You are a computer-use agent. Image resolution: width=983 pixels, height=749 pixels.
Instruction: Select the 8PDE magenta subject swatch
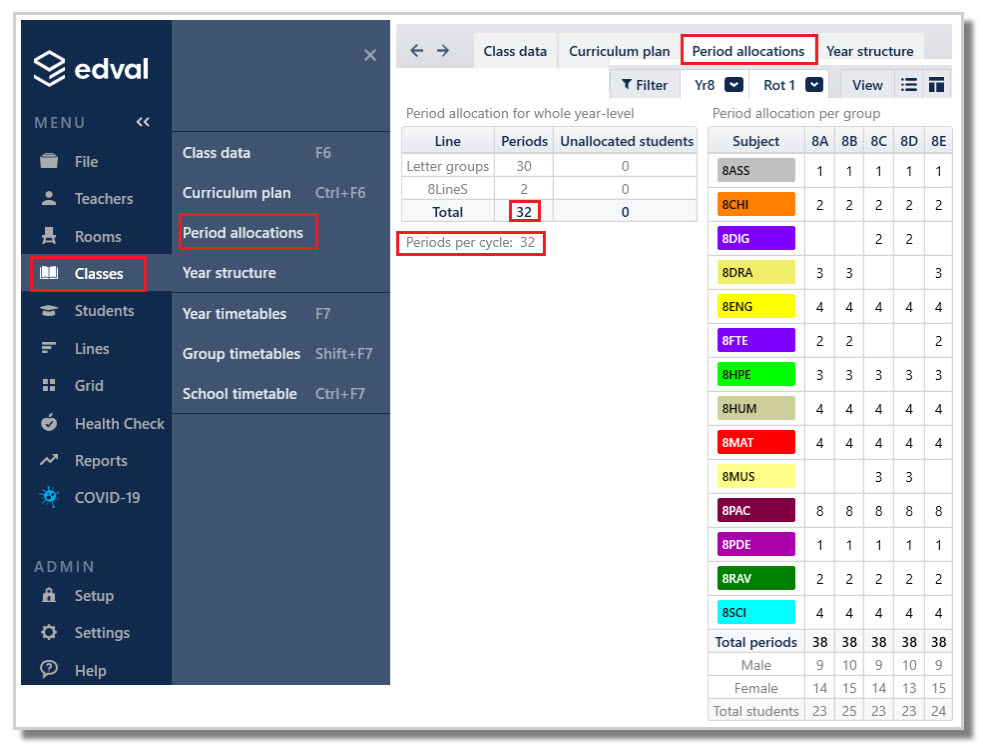[x=755, y=544]
